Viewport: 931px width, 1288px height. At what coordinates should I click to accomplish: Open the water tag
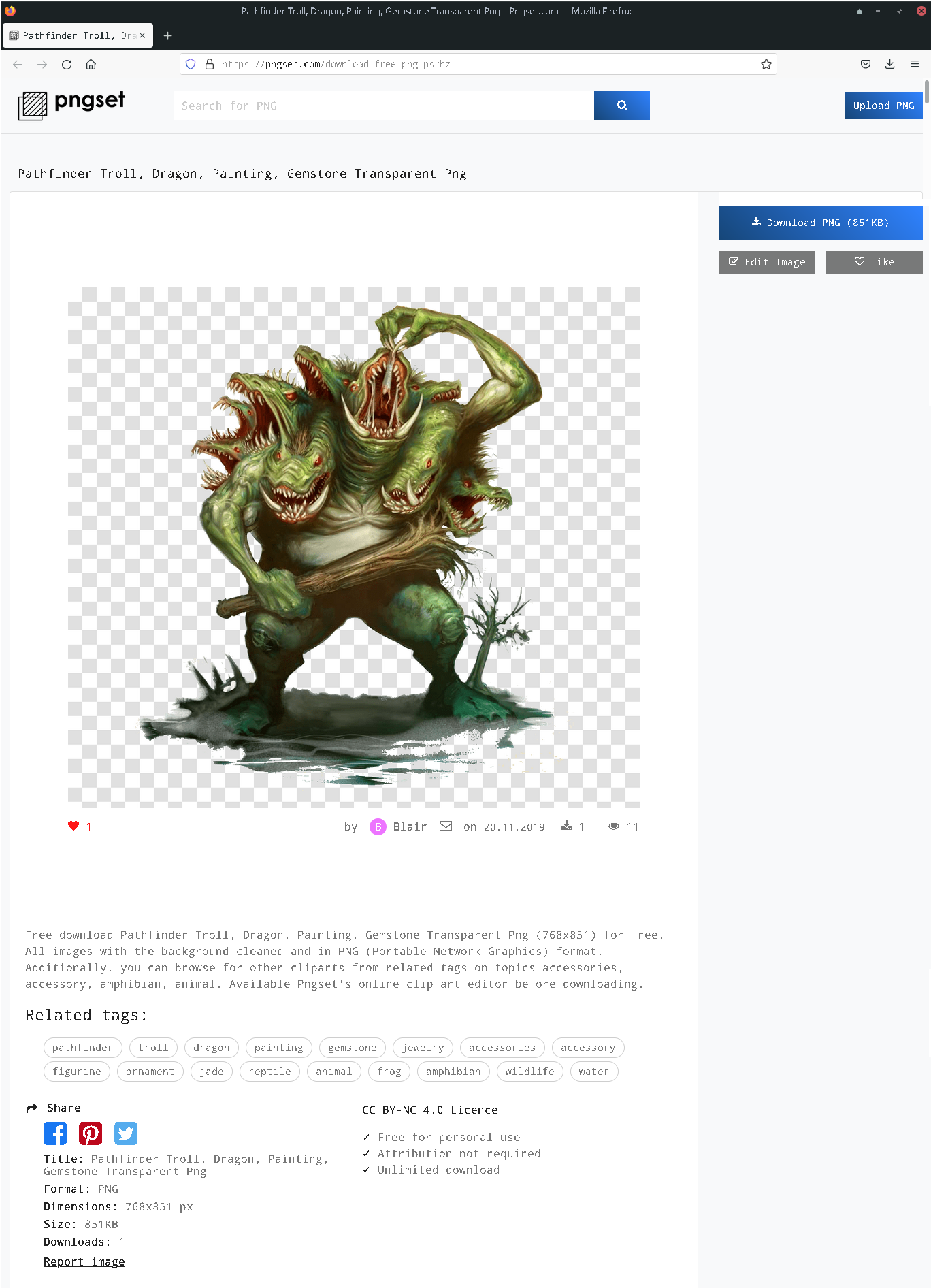pyautogui.click(x=593, y=1072)
